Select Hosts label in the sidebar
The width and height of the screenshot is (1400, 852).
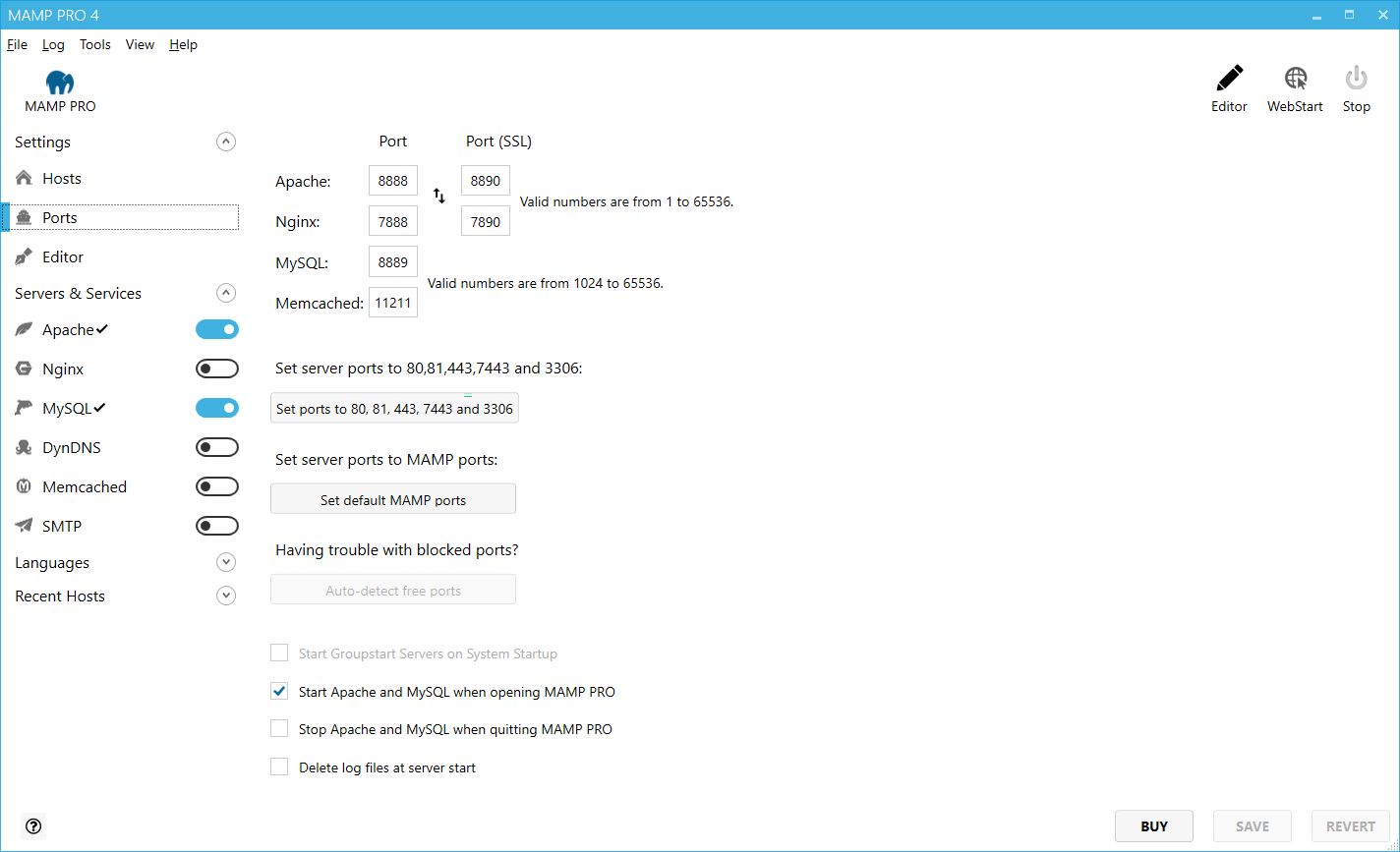[62, 178]
